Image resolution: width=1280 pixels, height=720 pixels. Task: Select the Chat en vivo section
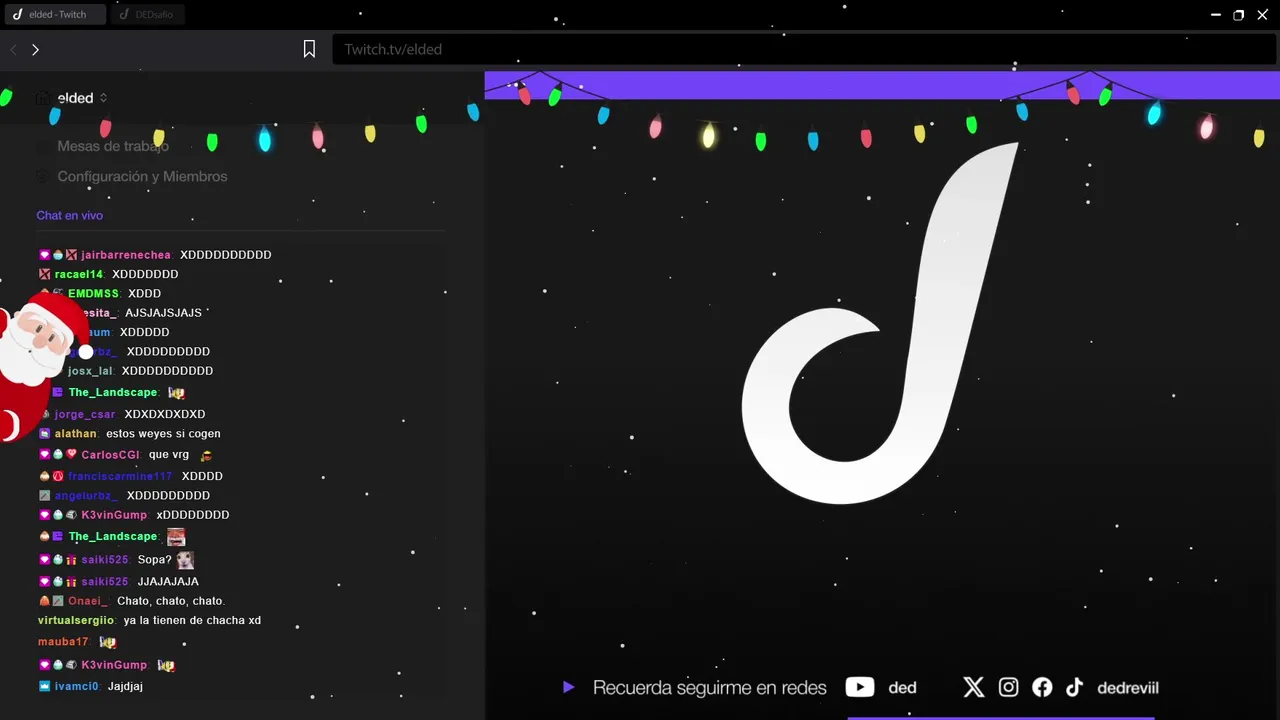[x=70, y=215]
